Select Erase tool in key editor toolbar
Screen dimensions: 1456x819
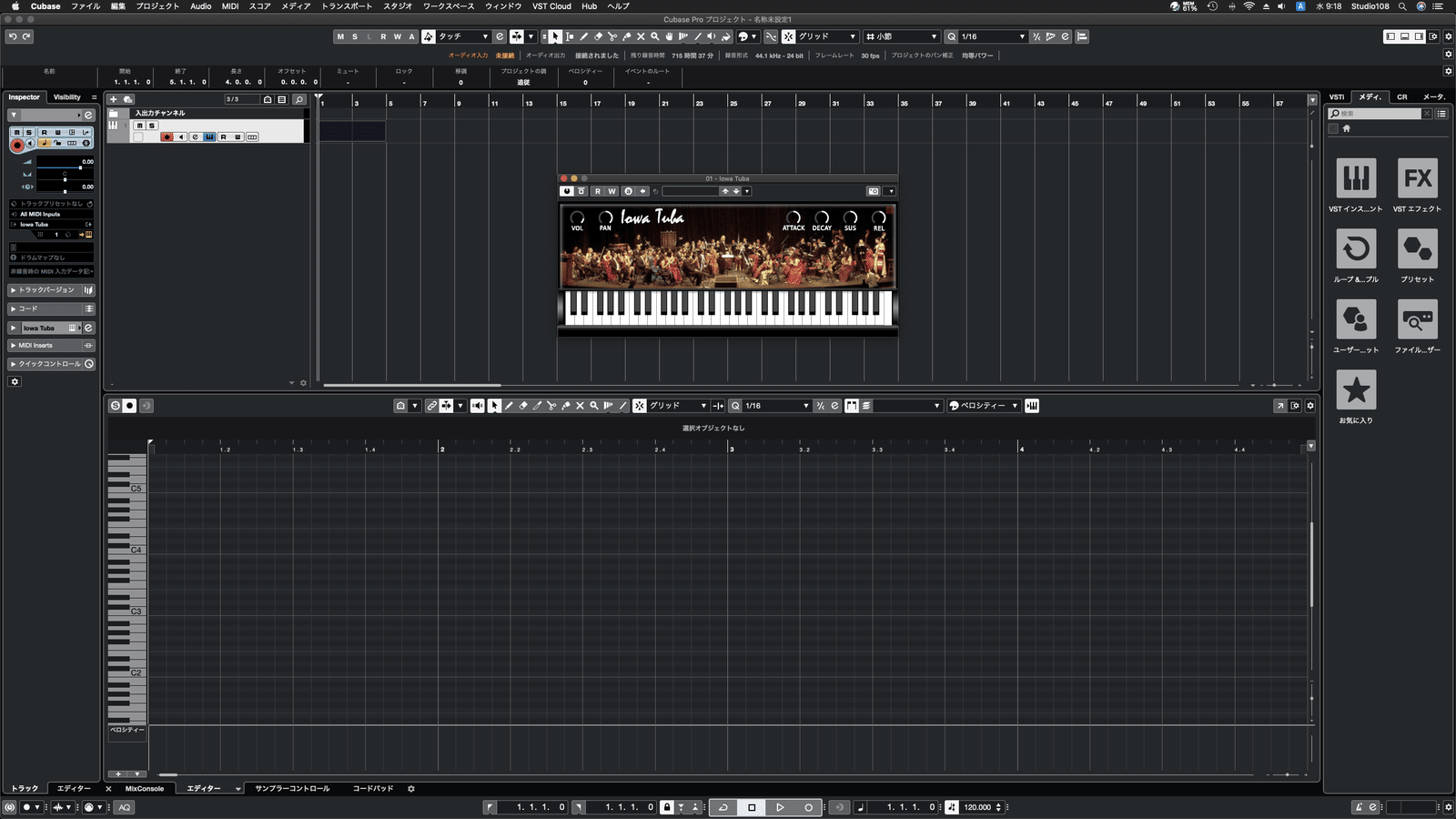click(523, 406)
